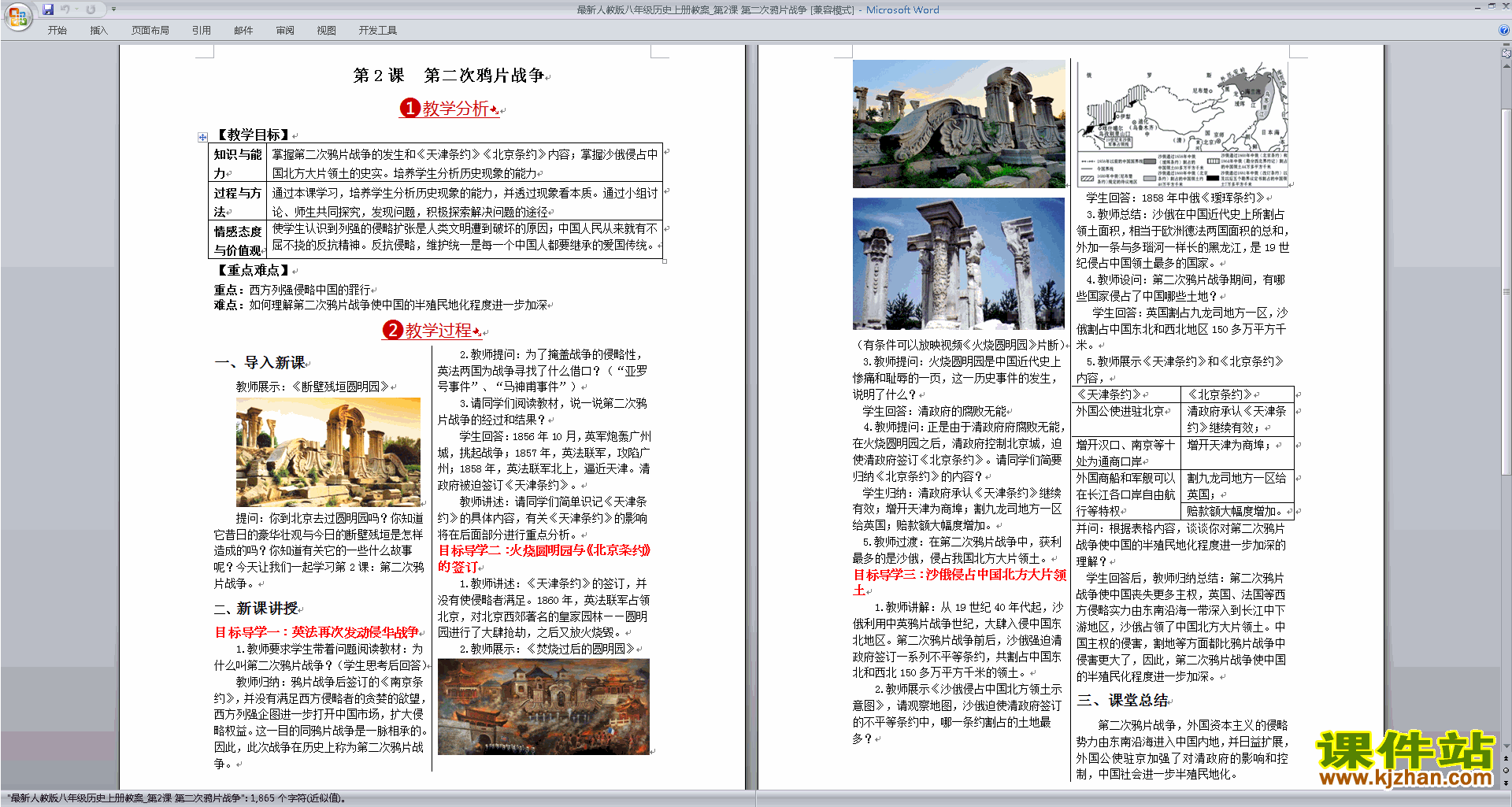Open the 开发工具 tab
Image resolution: width=1512 pixels, height=807 pixels.
pyautogui.click(x=378, y=30)
